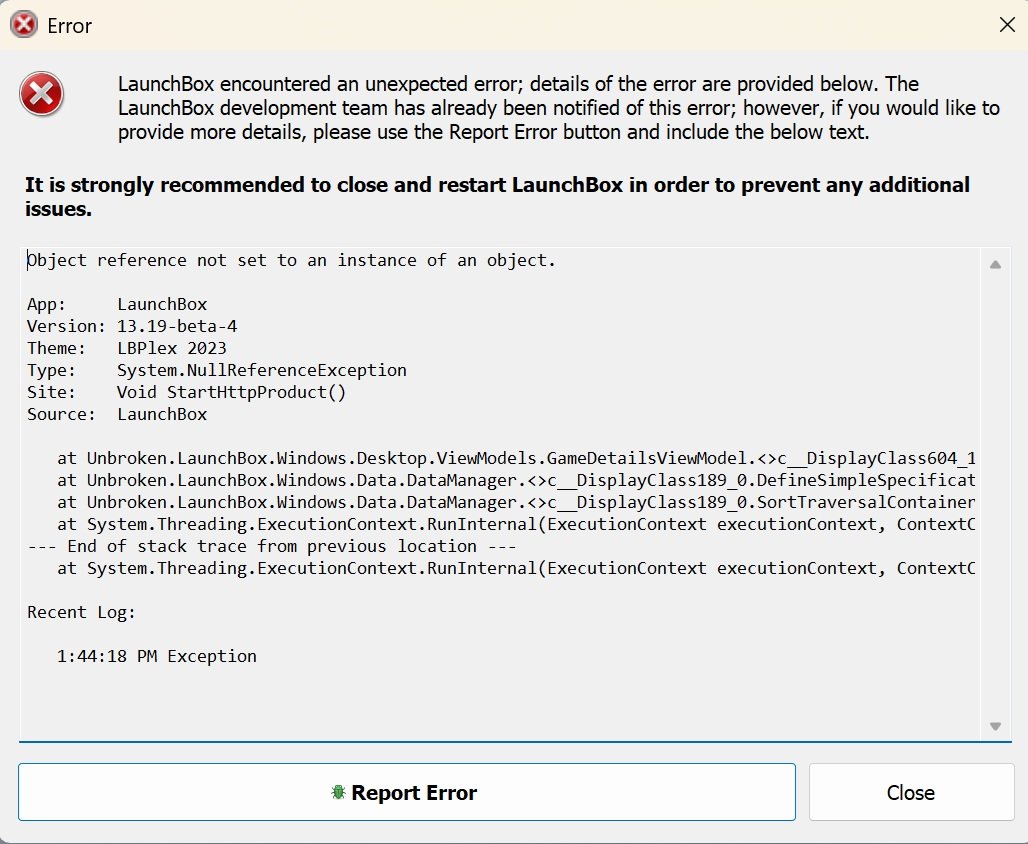Click the Recent Log: heading
The height and width of the screenshot is (844, 1028).
[81, 613]
